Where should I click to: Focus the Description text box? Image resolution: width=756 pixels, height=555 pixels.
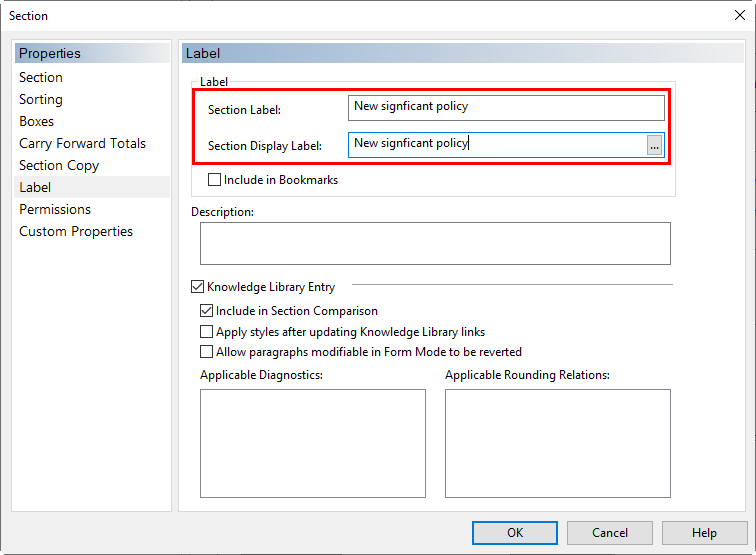coord(435,244)
